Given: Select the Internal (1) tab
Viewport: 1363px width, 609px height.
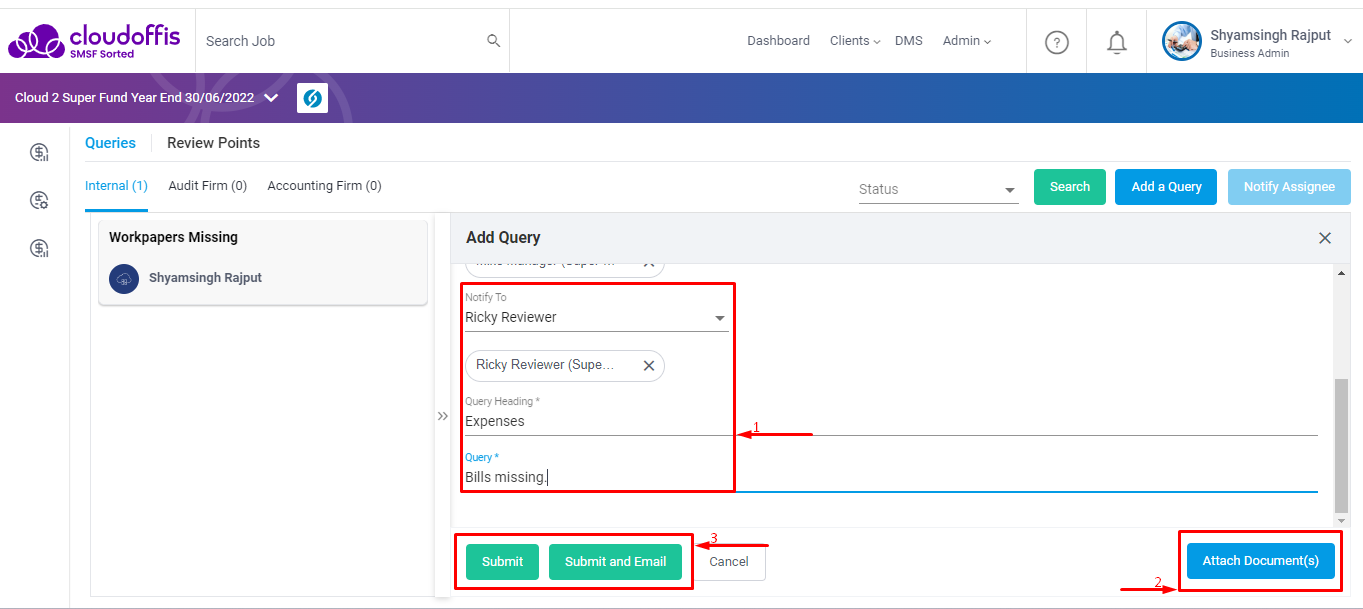Looking at the screenshot, I should pyautogui.click(x=116, y=186).
